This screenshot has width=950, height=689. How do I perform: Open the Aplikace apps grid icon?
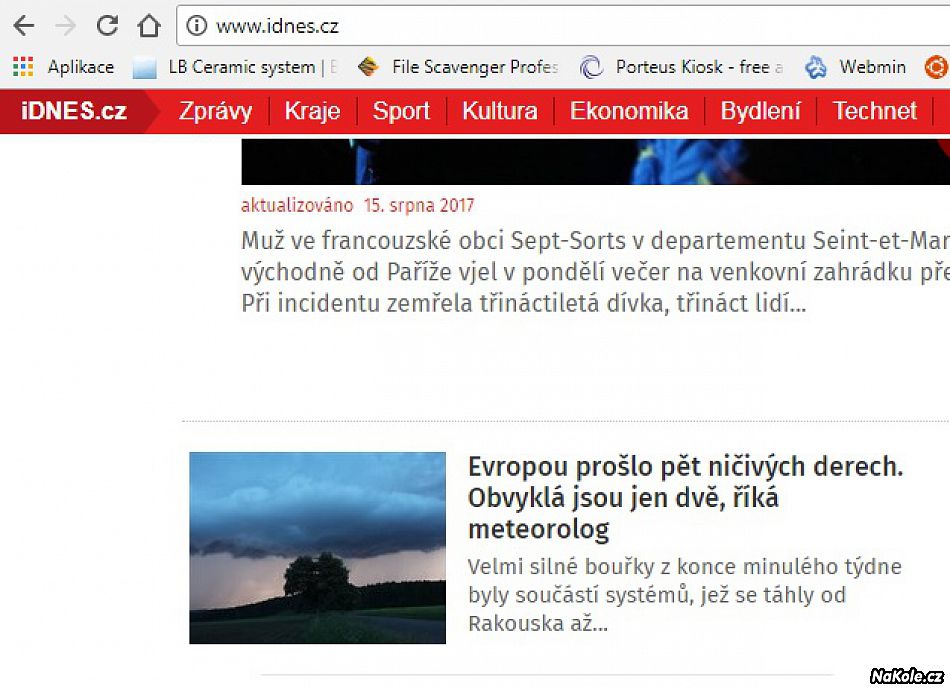click(23, 67)
